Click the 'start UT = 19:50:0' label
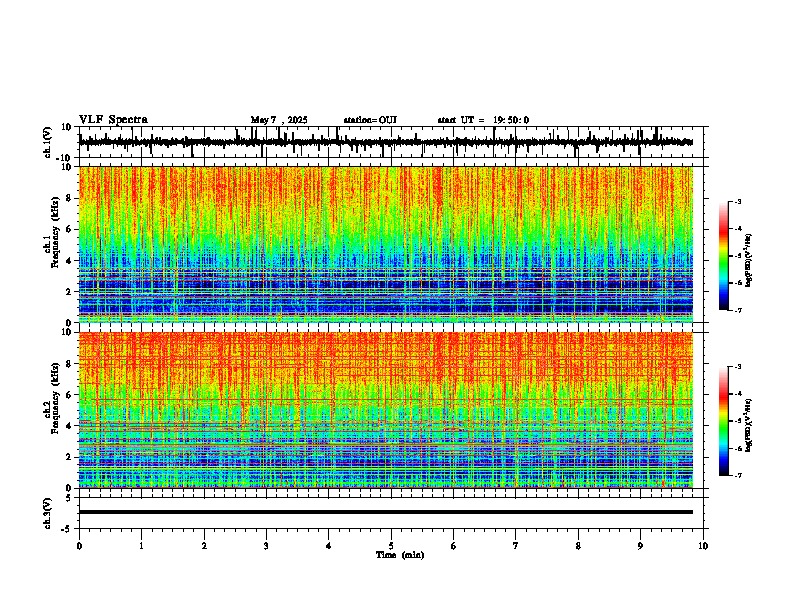 [483, 120]
